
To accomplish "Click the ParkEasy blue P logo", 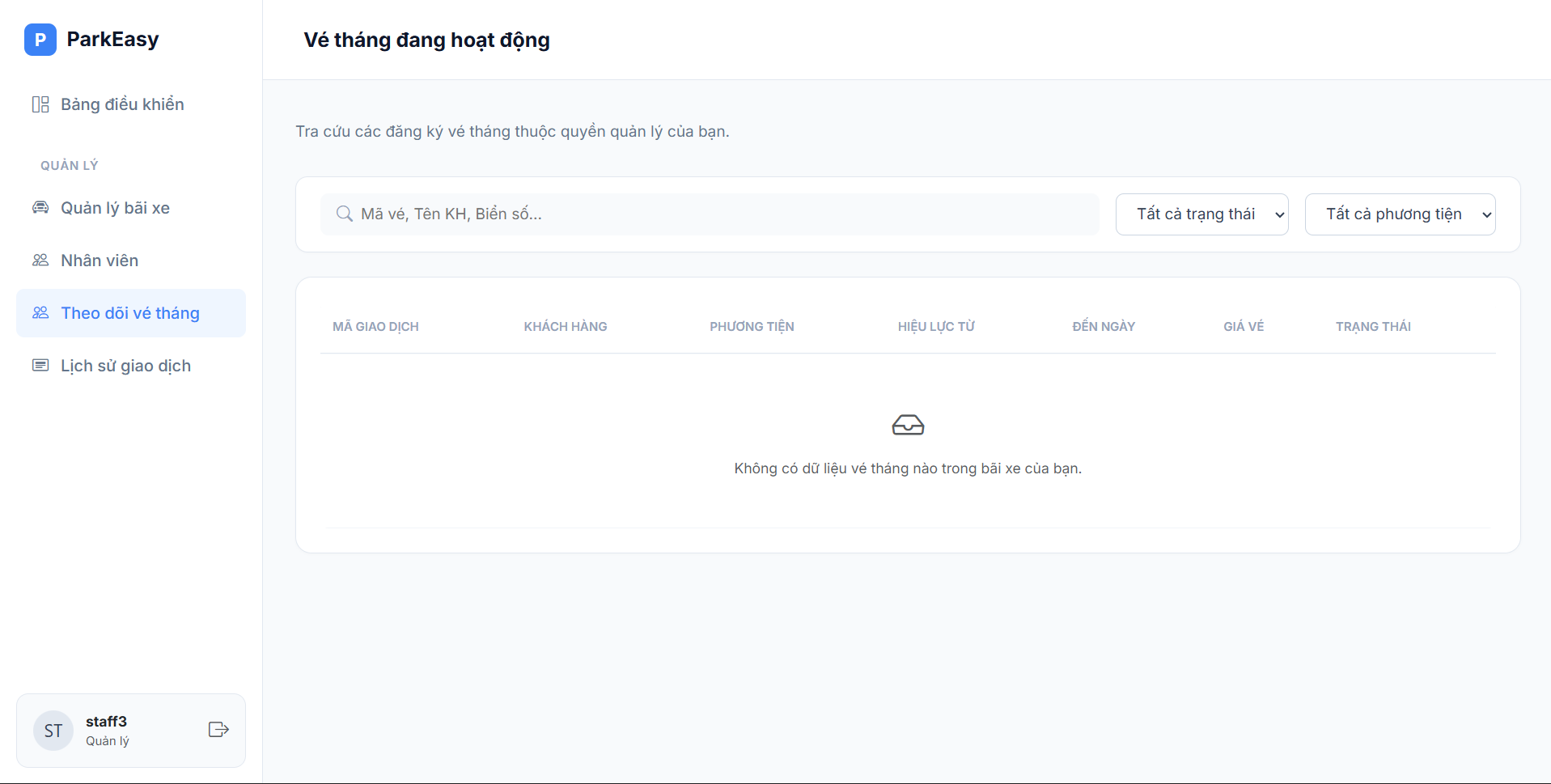I will point(40,40).
